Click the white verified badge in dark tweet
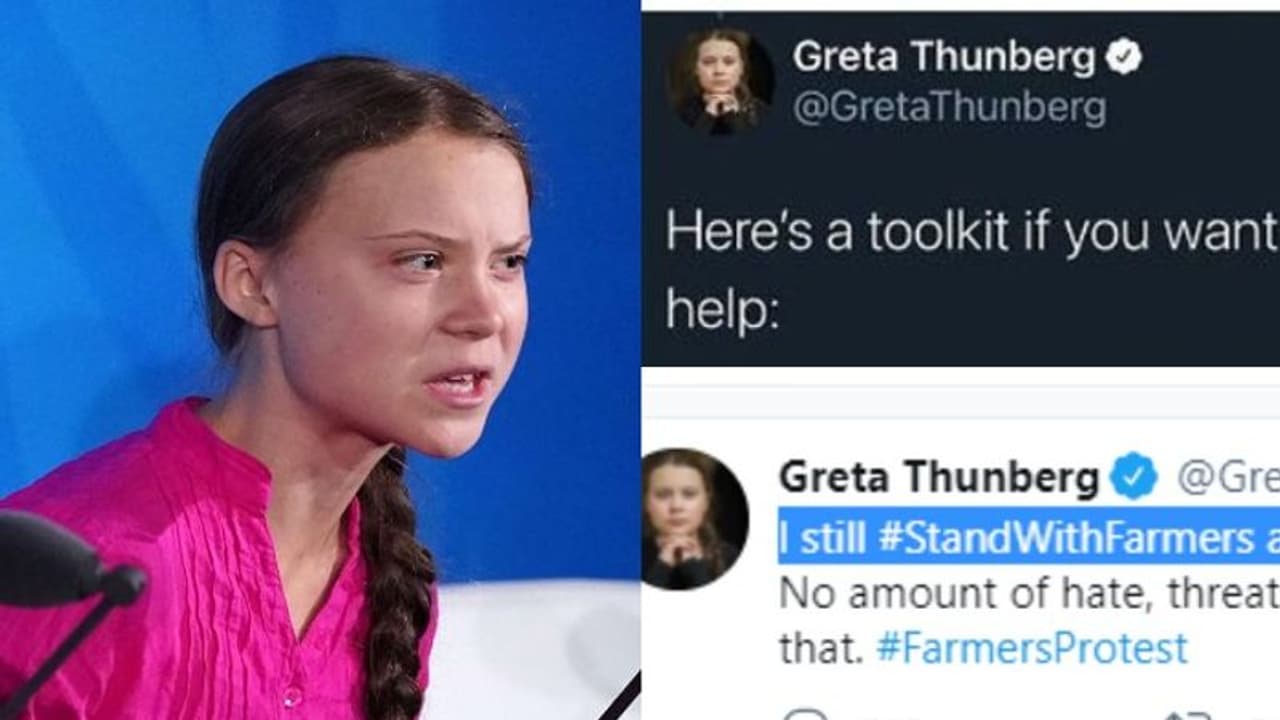Image resolution: width=1280 pixels, height=720 pixels. [x=1124, y=59]
